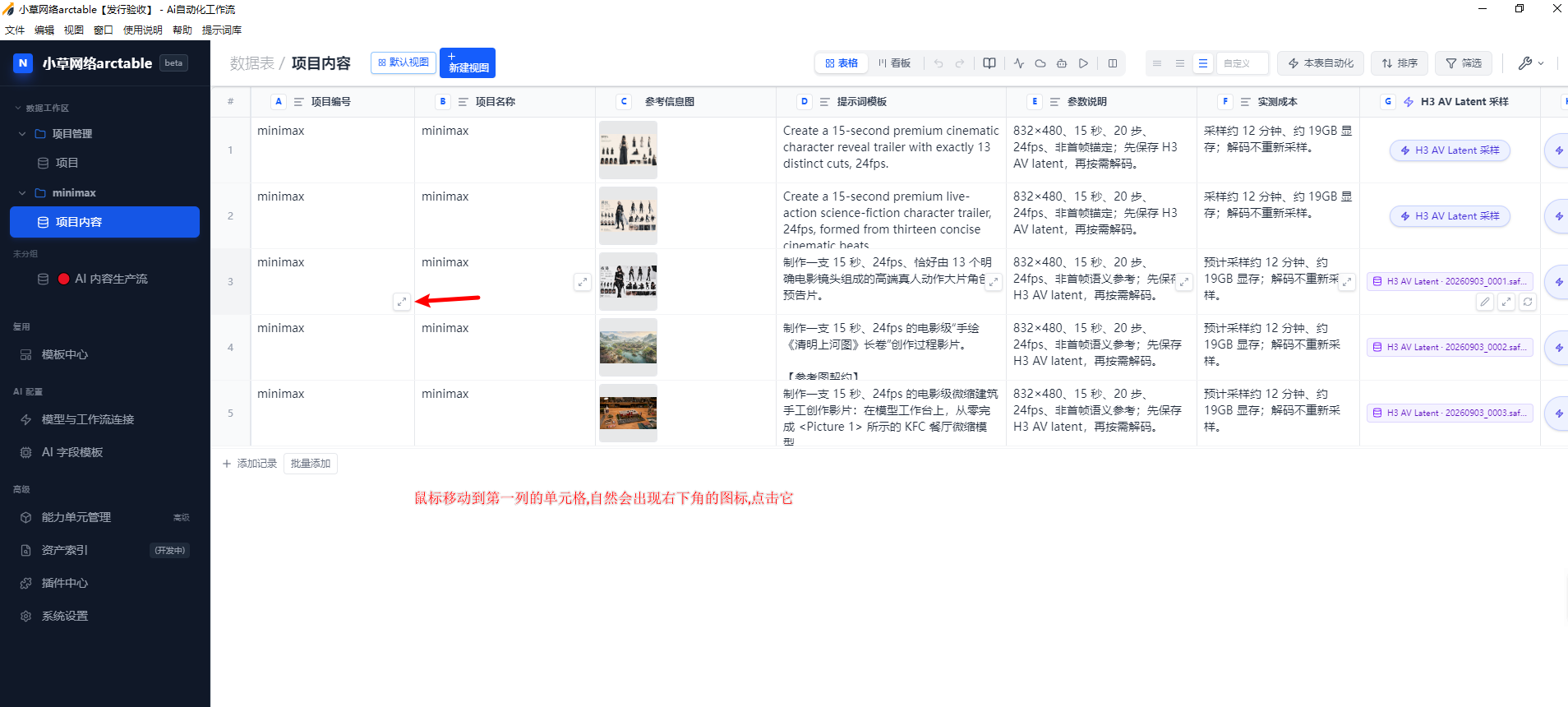Expand row 3 项目名称 cell
Screen dimensions: 1568x707
coord(583,282)
